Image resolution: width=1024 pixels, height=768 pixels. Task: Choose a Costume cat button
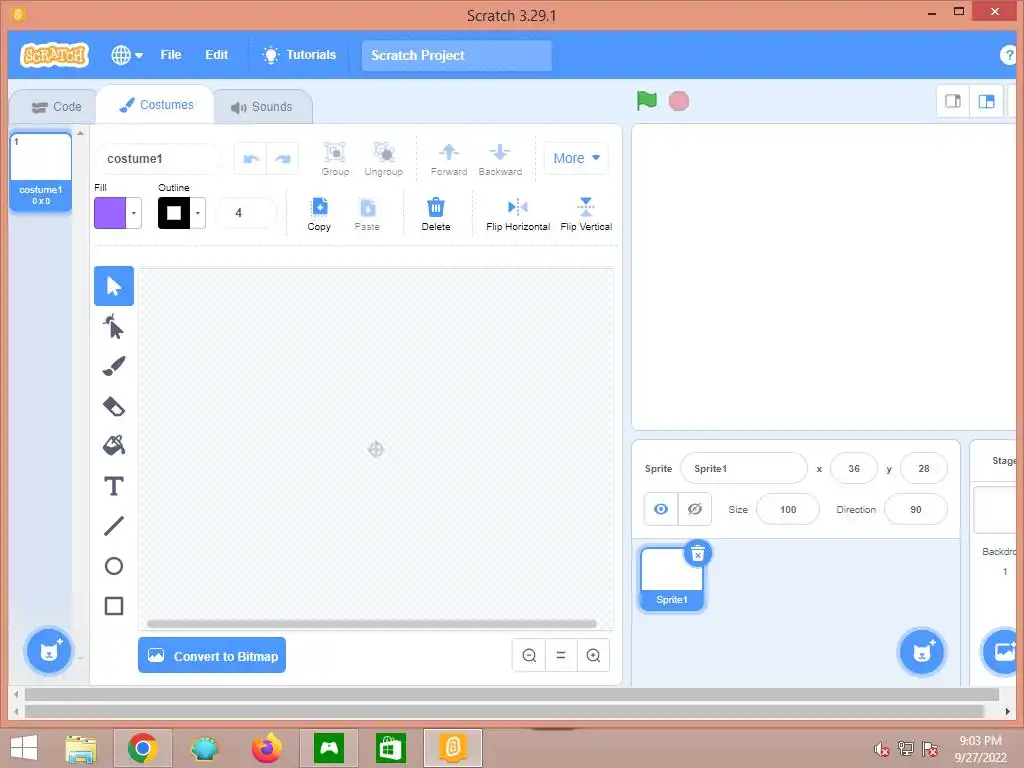pyautogui.click(x=48, y=650)
